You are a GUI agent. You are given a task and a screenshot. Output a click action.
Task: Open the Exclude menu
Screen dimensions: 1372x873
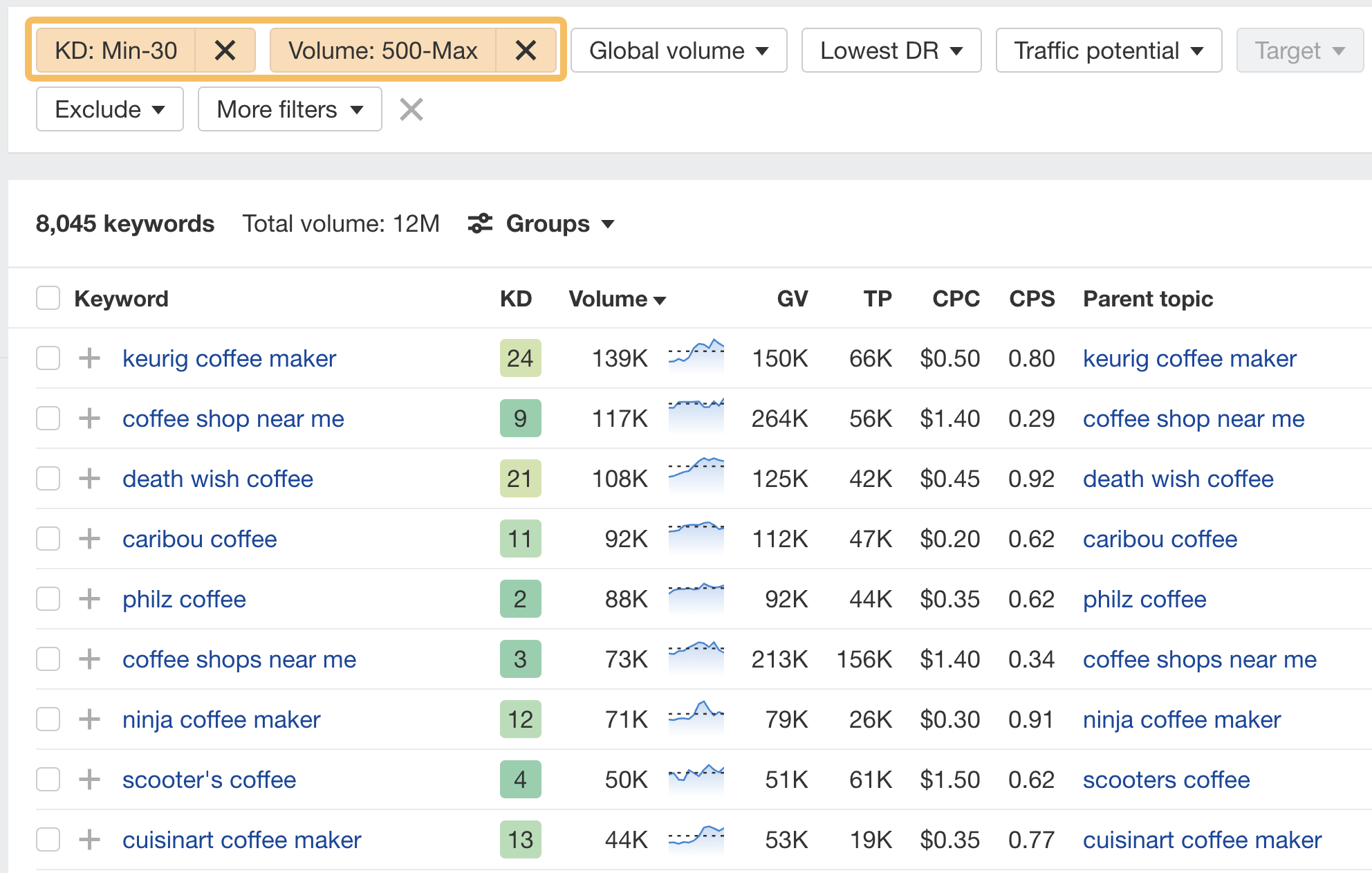point(109,109)
